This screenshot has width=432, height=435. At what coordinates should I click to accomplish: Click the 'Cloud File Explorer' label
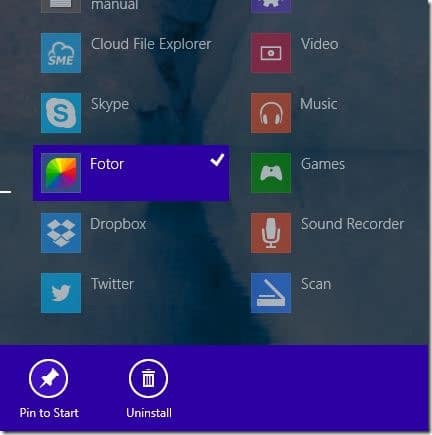[151, 44]
